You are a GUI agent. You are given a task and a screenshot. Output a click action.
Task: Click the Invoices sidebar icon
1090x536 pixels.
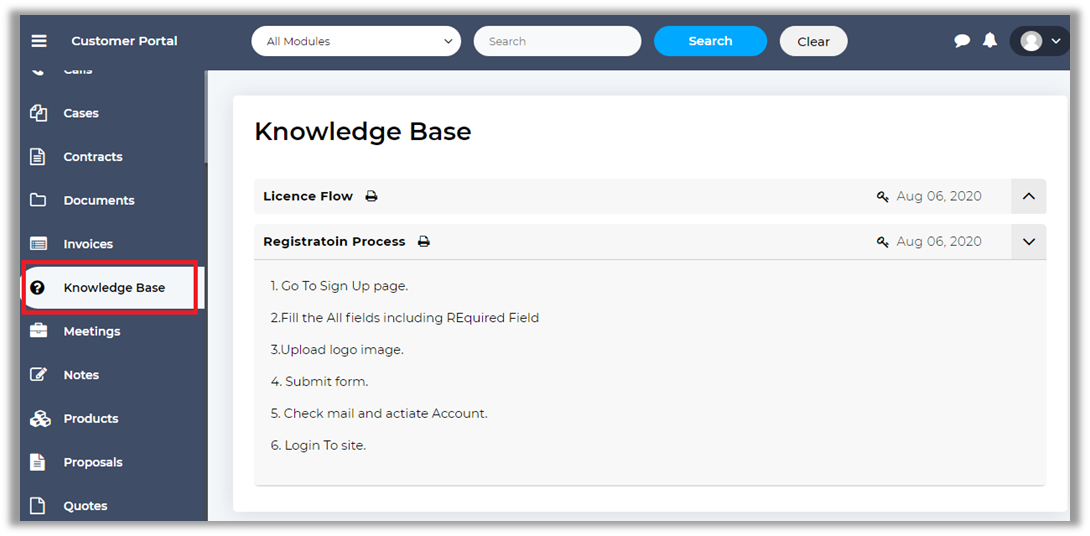pyautogui.click(x=39, y=244)
